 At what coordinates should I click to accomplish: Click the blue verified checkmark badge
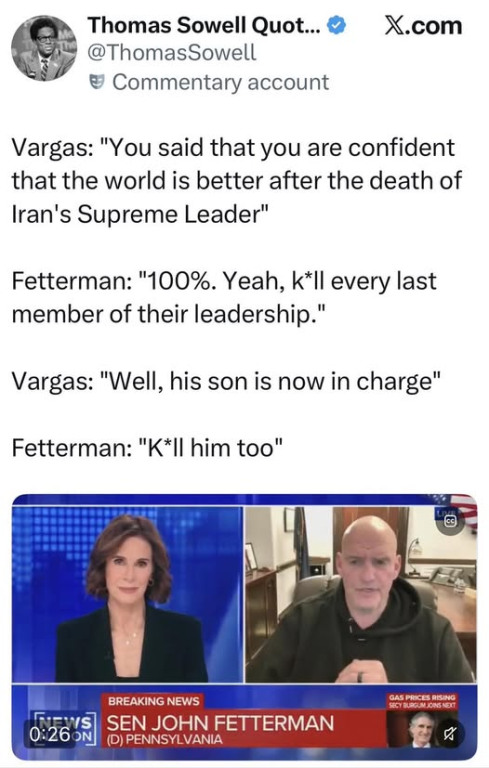pos(337,25)
